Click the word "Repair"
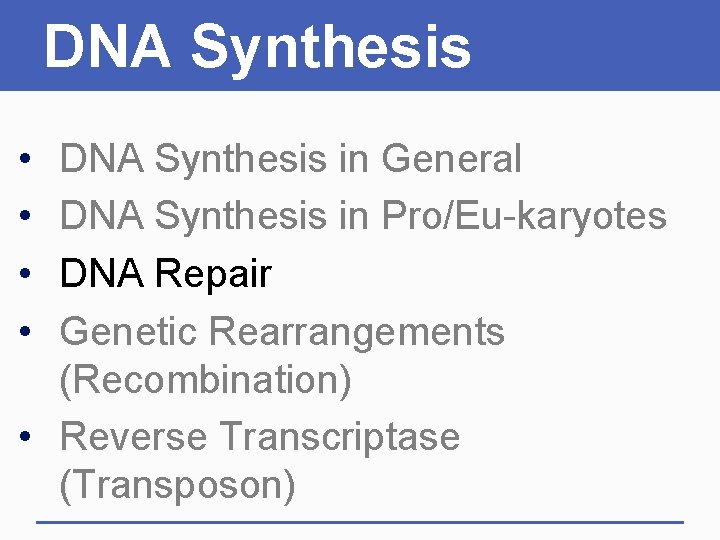720x540 pixels. click(x=213, y=273)
